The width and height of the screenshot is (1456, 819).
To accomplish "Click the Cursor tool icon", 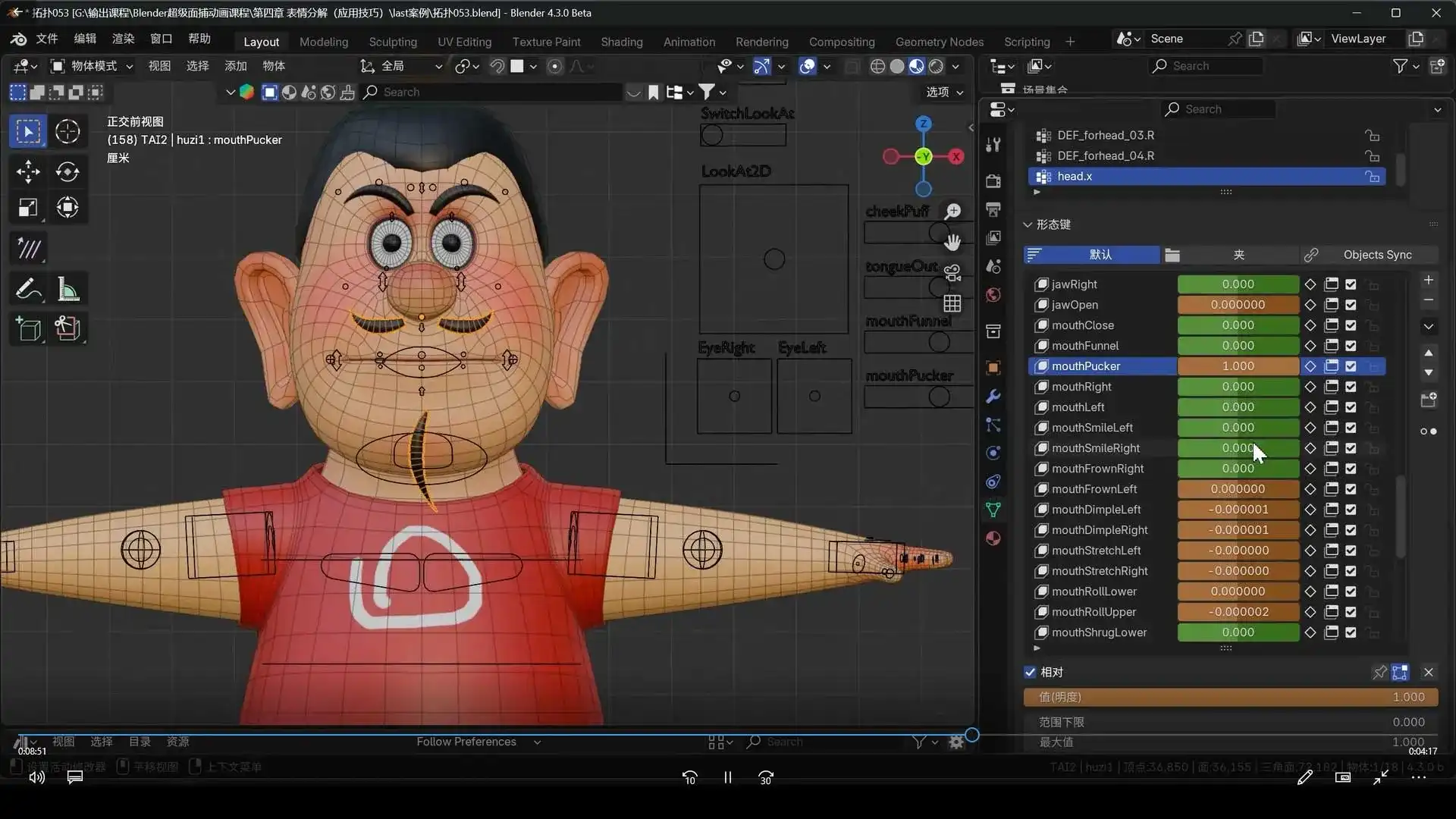I will coord(67,131).
